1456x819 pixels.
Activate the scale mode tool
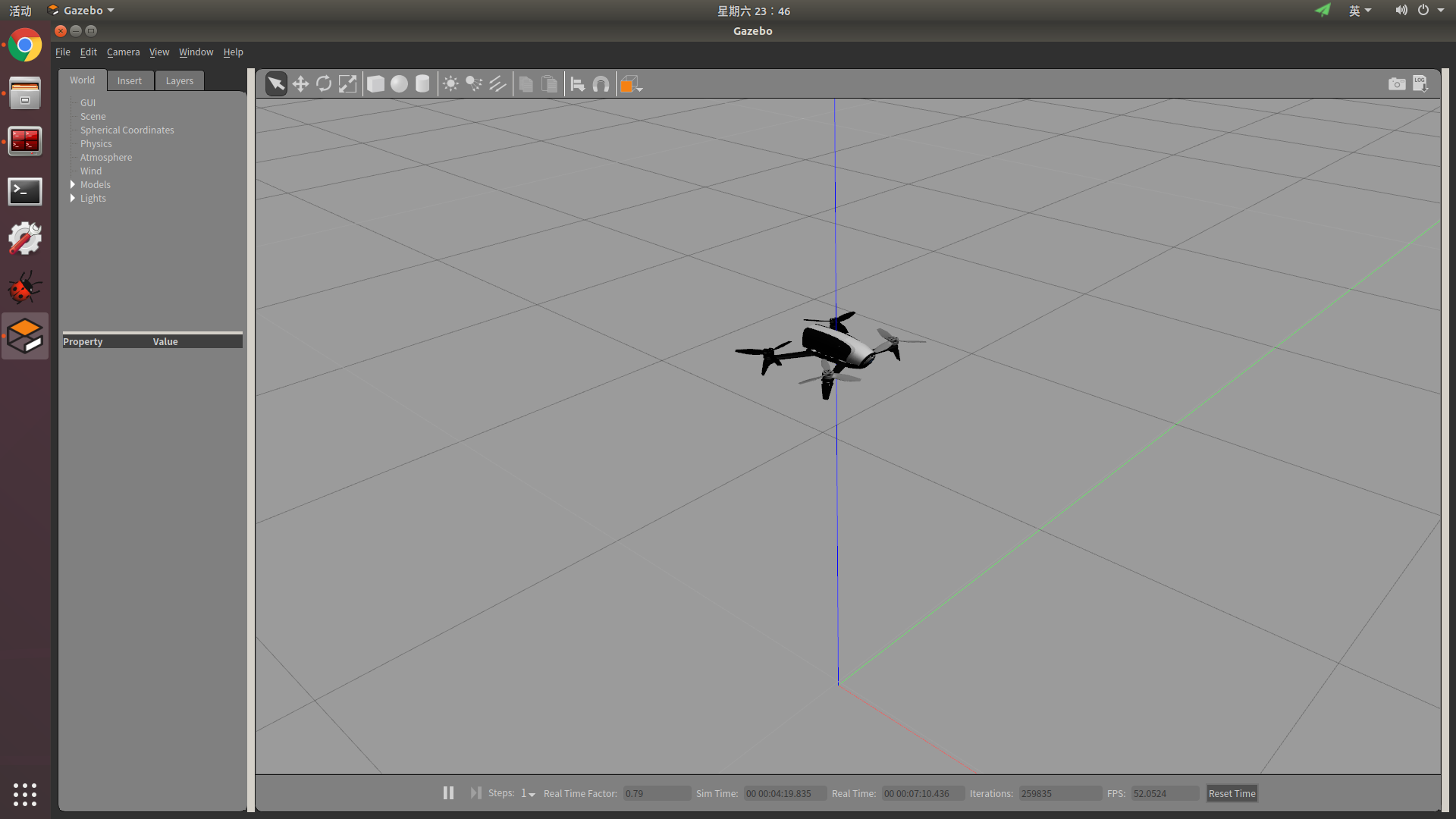click(x=347, y=84)
